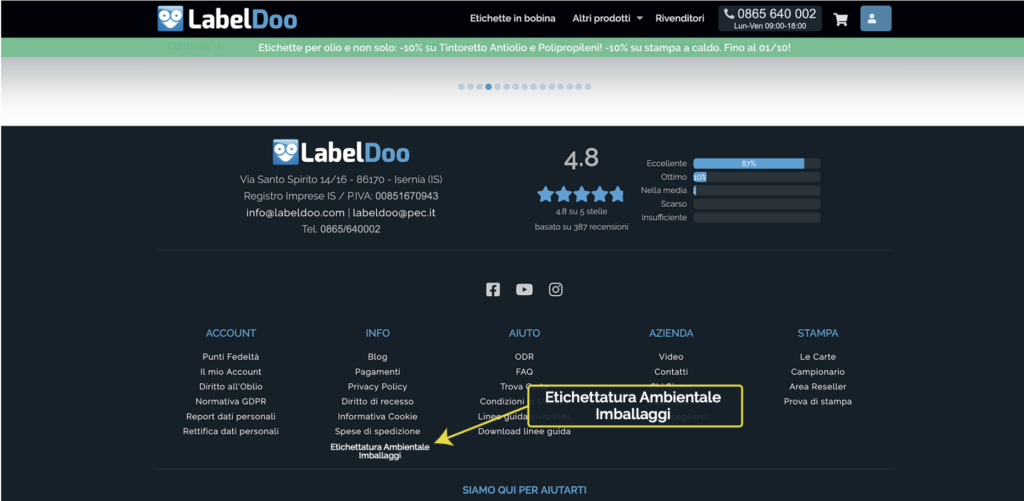Open Informativa Cookie link
Screen dimensions: 1024x501
[x=377, y=416]
